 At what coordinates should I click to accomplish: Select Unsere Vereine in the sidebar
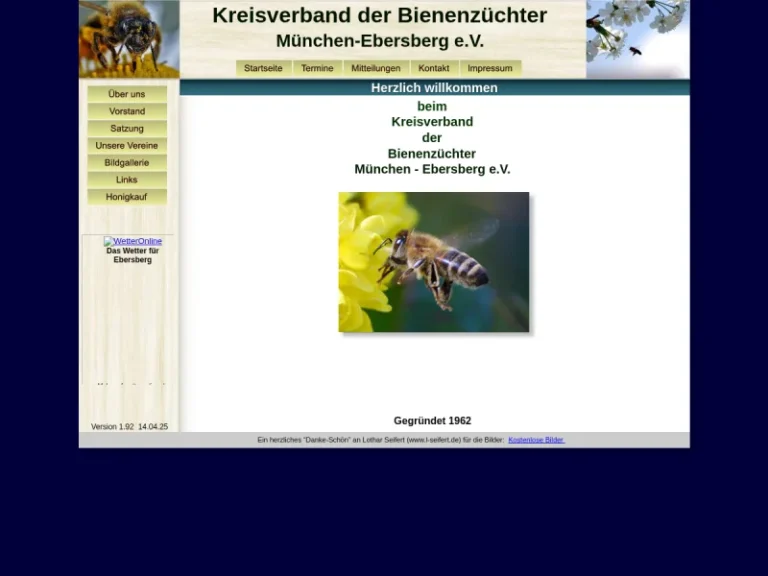point(127,145)
